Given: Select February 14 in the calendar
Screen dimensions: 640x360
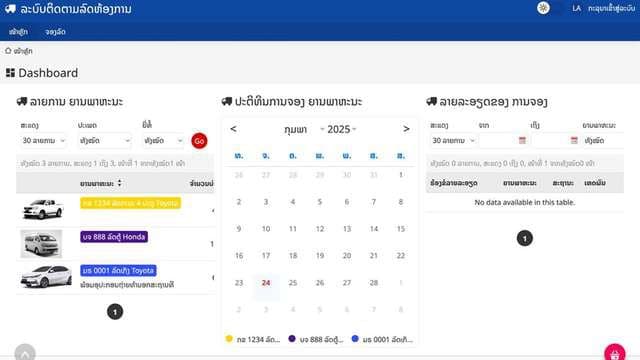Looking at the screenshot, I should pos(373,229).
